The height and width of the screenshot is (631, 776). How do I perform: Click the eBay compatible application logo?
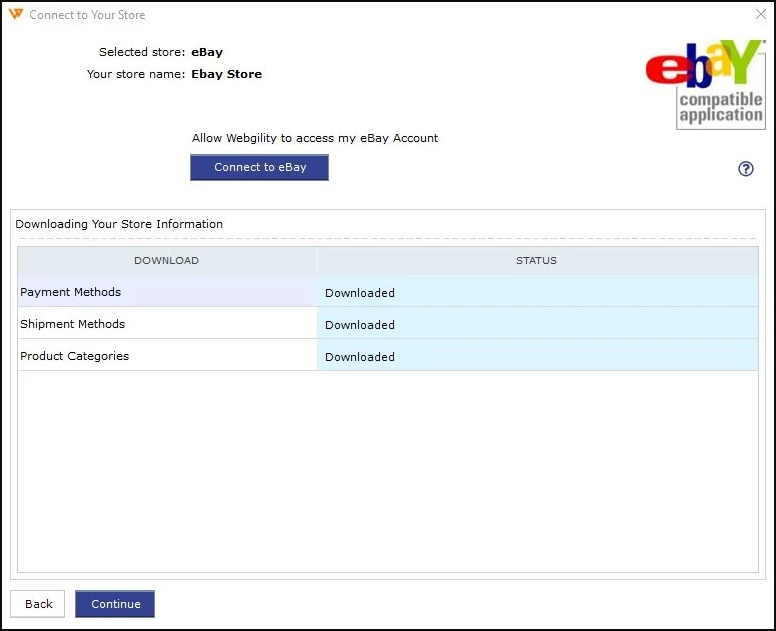click(705, 84)
